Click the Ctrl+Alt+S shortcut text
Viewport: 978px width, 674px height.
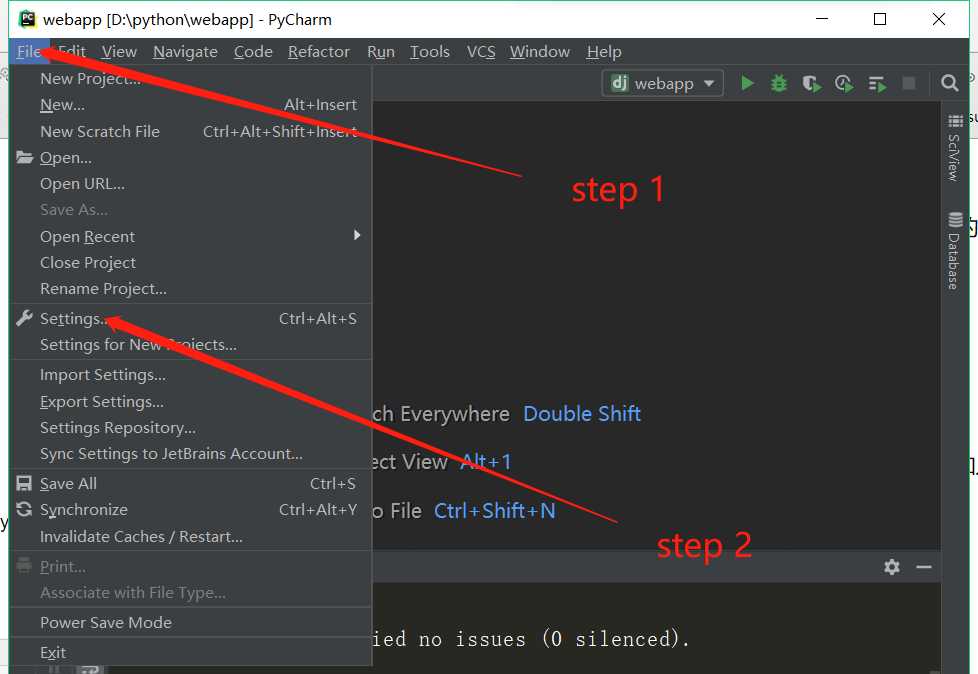[x=317, y=319]
